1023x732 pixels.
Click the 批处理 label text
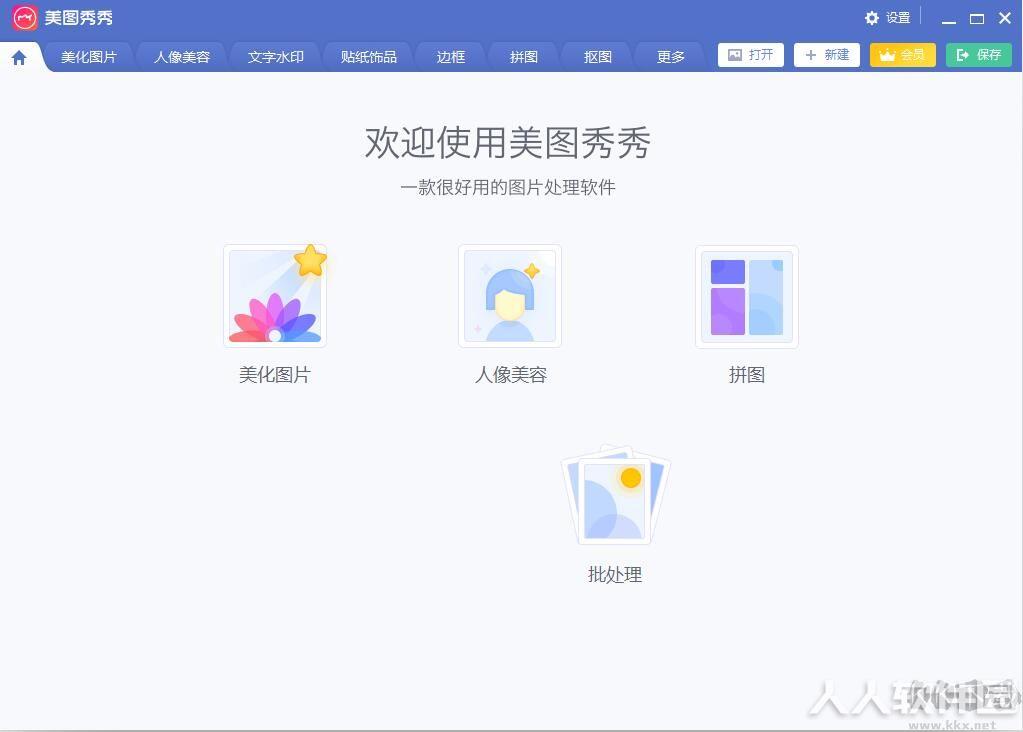[615, 575]
